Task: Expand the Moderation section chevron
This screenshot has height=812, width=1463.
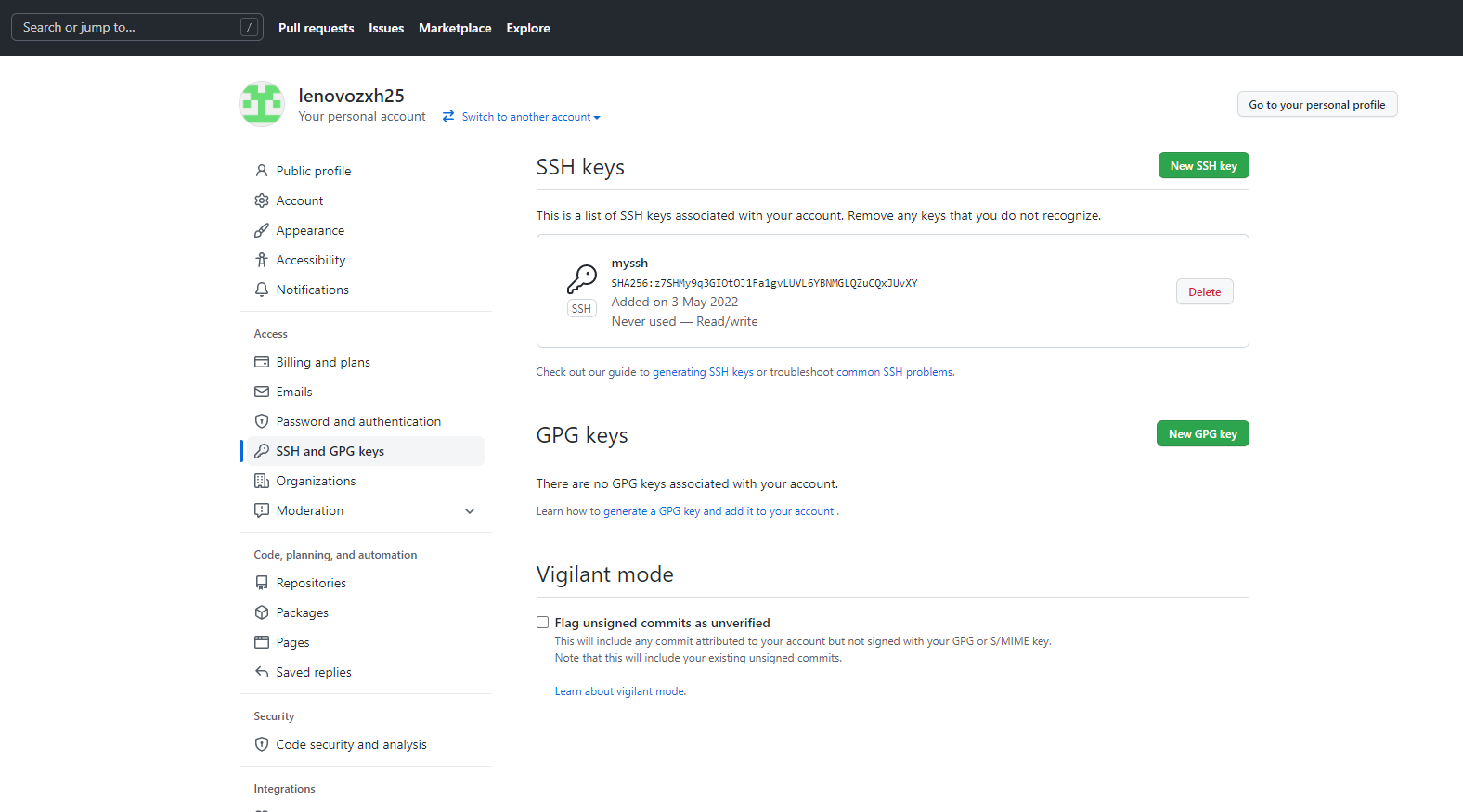Action: point(470,511)
